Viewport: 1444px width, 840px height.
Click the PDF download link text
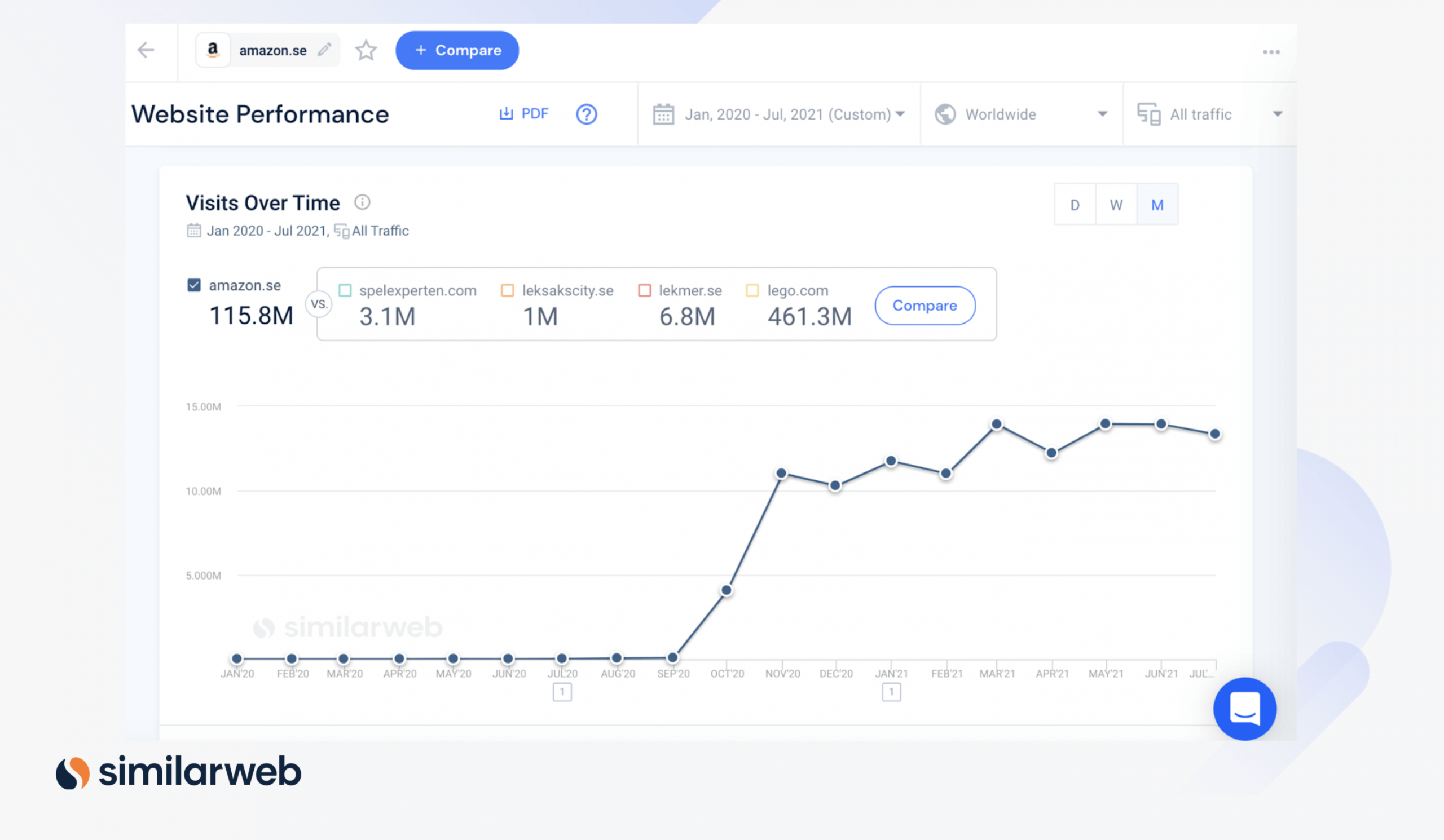coord(535,113)
